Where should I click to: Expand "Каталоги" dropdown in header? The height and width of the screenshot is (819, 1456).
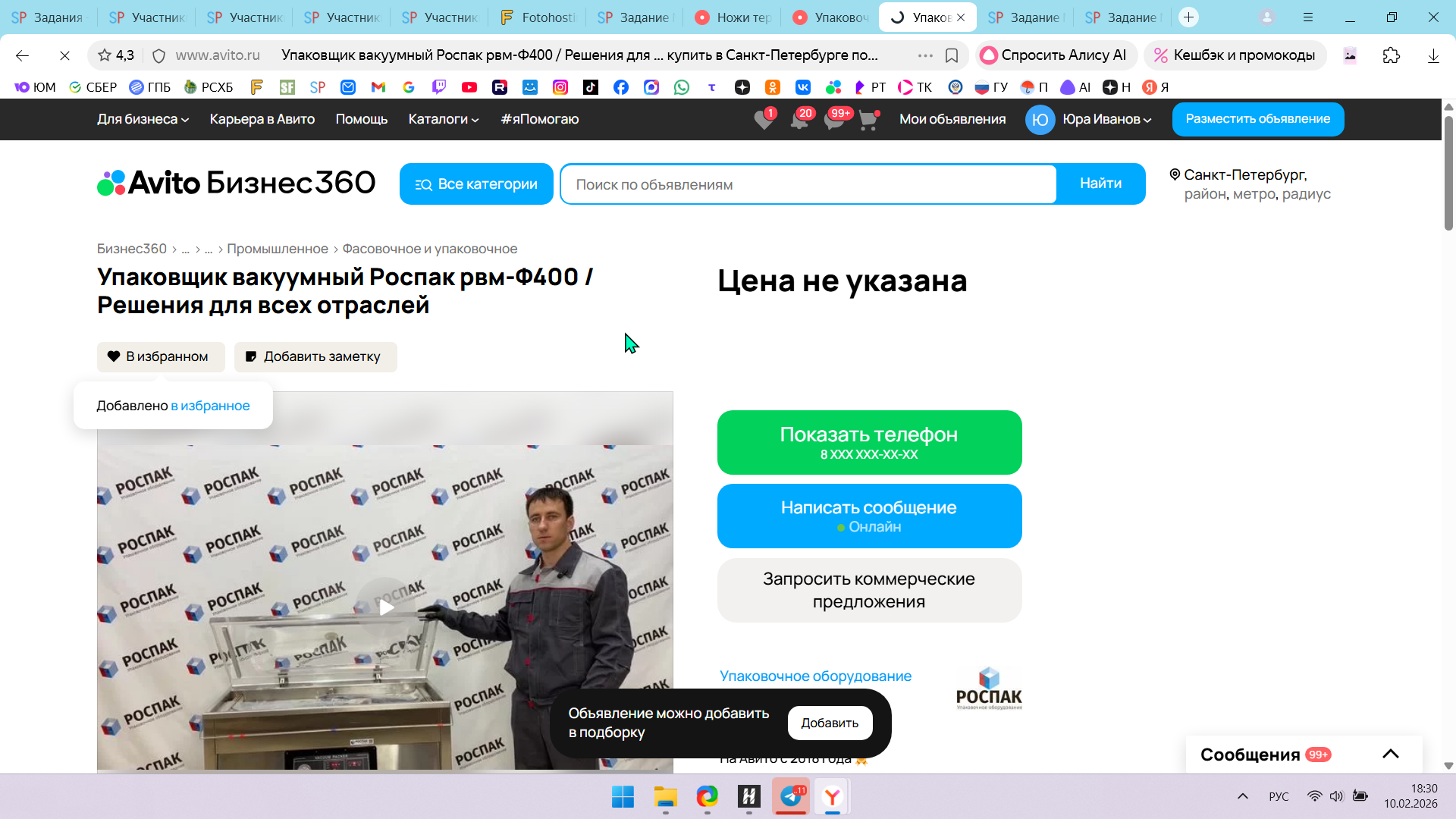point(444,119)
